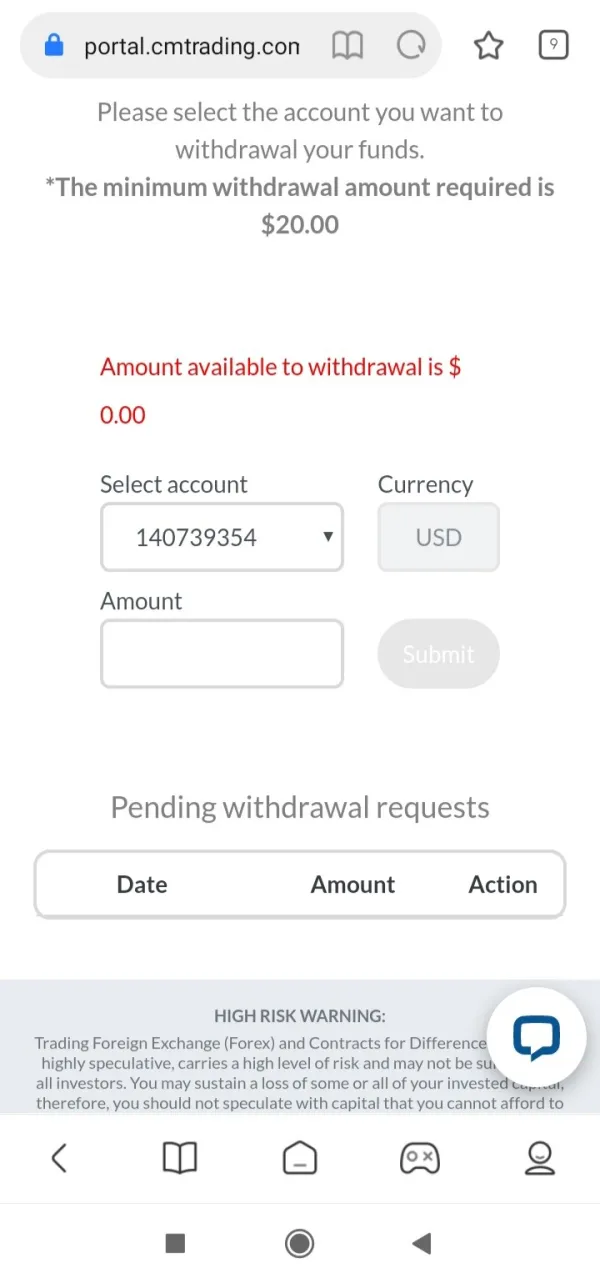This screenshot has height=1283, width=600.
Task: Click the USD currency field
Action: [438, 538]
